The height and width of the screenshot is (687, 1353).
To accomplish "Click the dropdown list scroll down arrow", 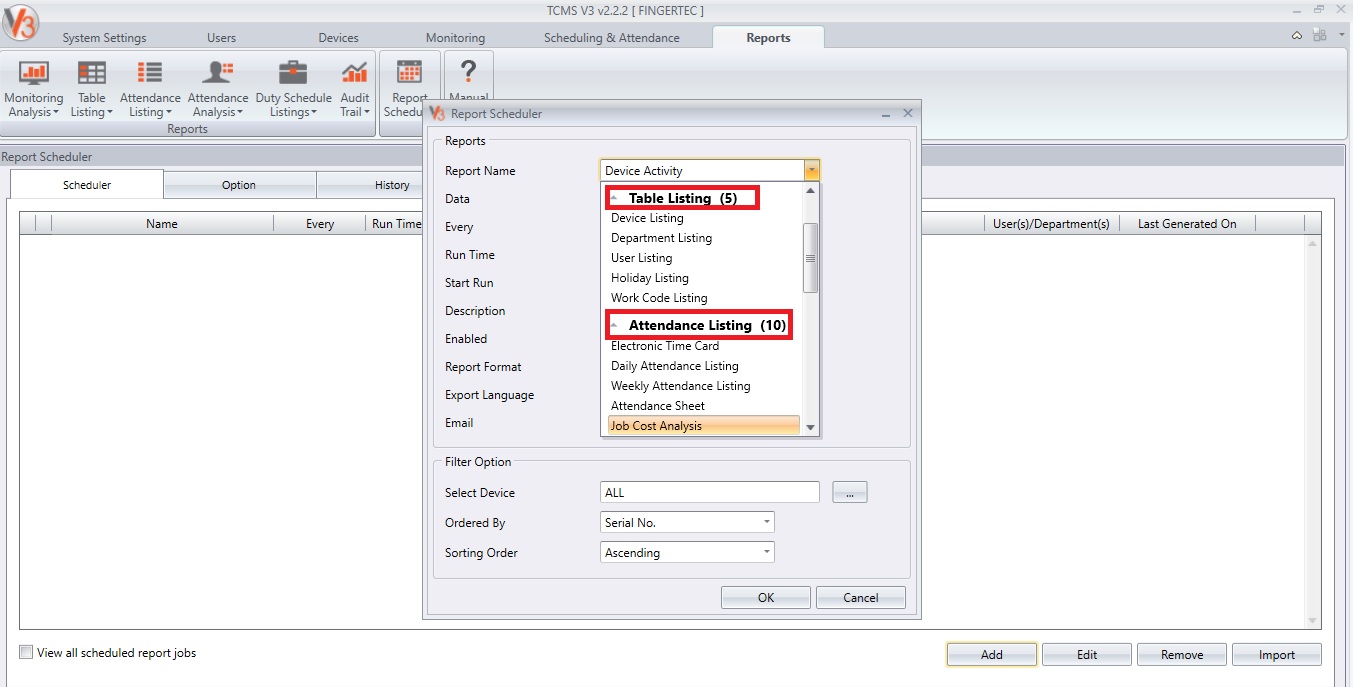I will [x=811, y=428].
